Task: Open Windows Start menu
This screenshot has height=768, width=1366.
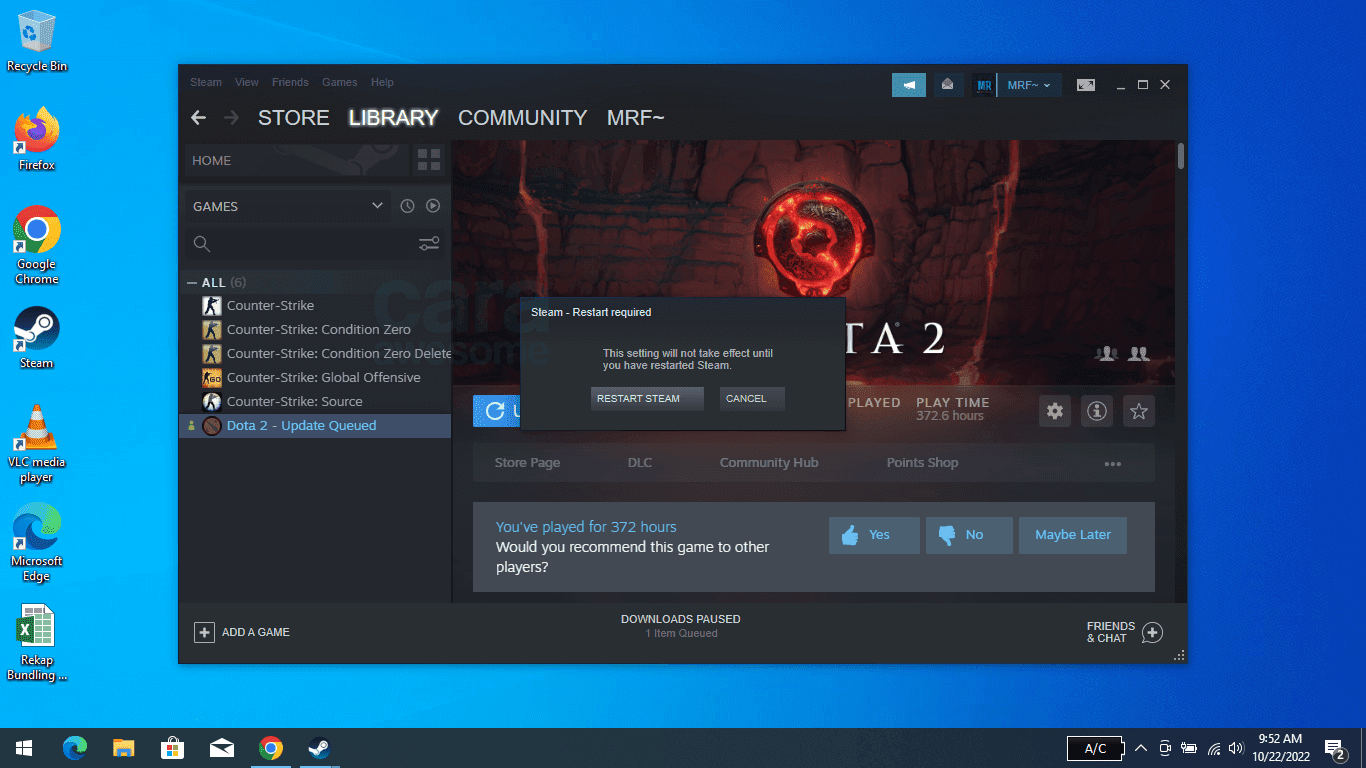Action: [24, 748]
